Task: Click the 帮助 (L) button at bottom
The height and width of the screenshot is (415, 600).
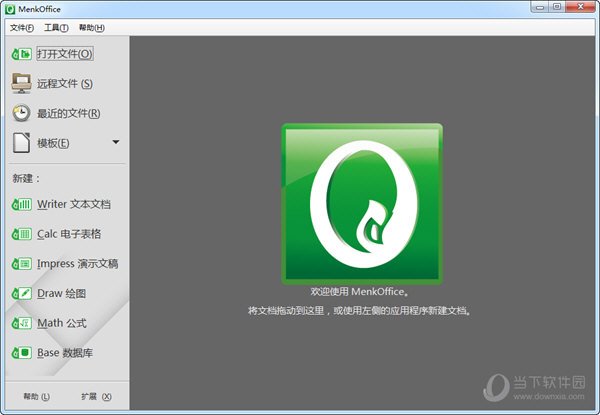Action: [x=37, y=397]
